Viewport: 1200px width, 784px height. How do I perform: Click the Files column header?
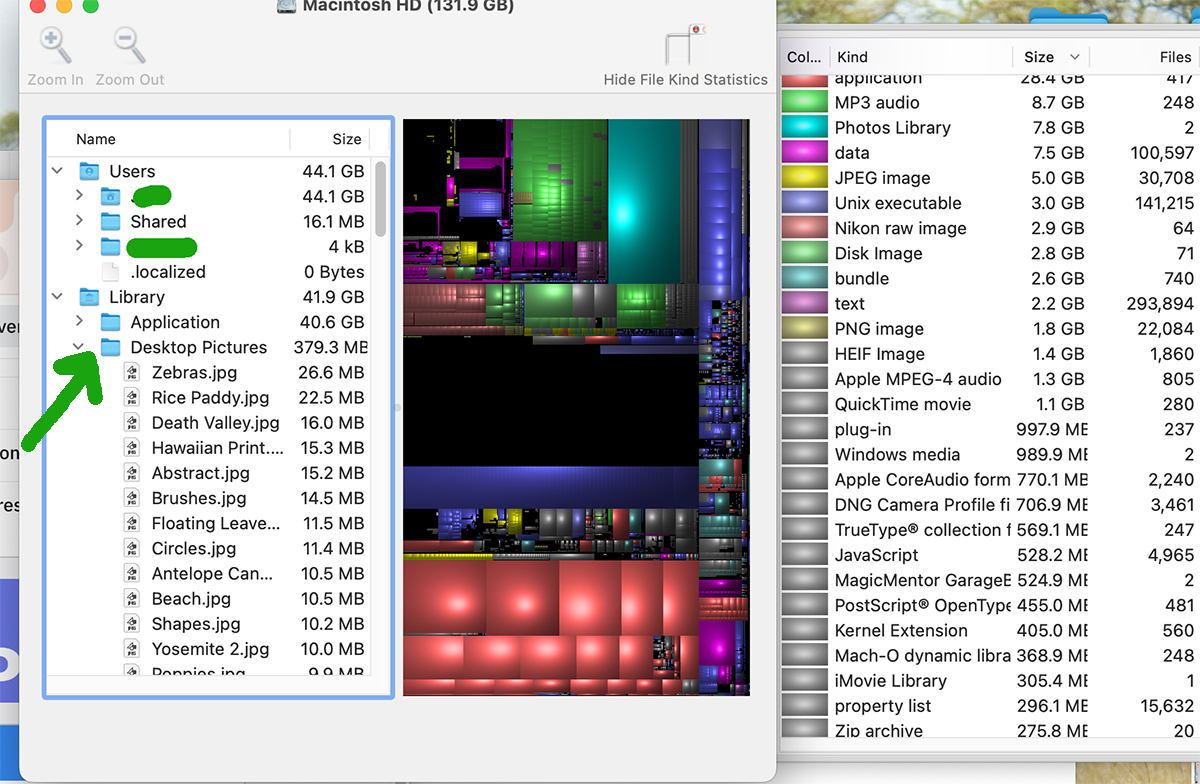1144,57
